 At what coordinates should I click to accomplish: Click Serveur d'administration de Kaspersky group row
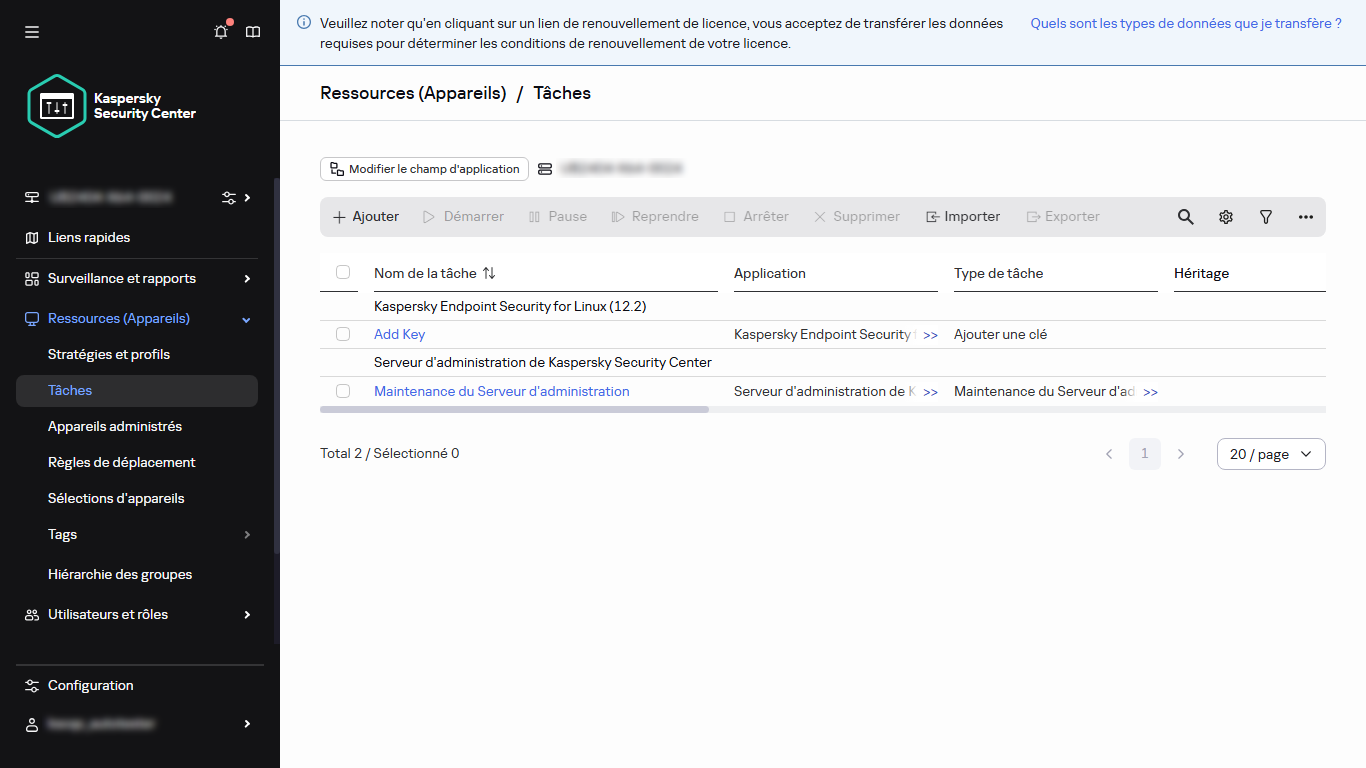coord(543,362)
